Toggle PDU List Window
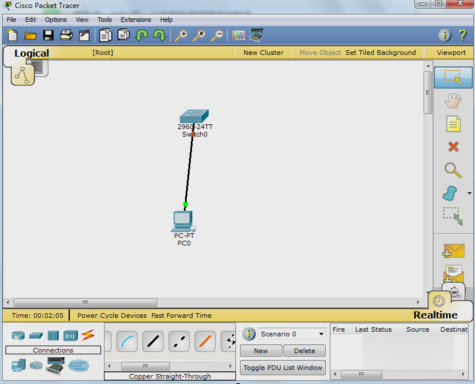475x384 pixels. (x=283, y=368)
